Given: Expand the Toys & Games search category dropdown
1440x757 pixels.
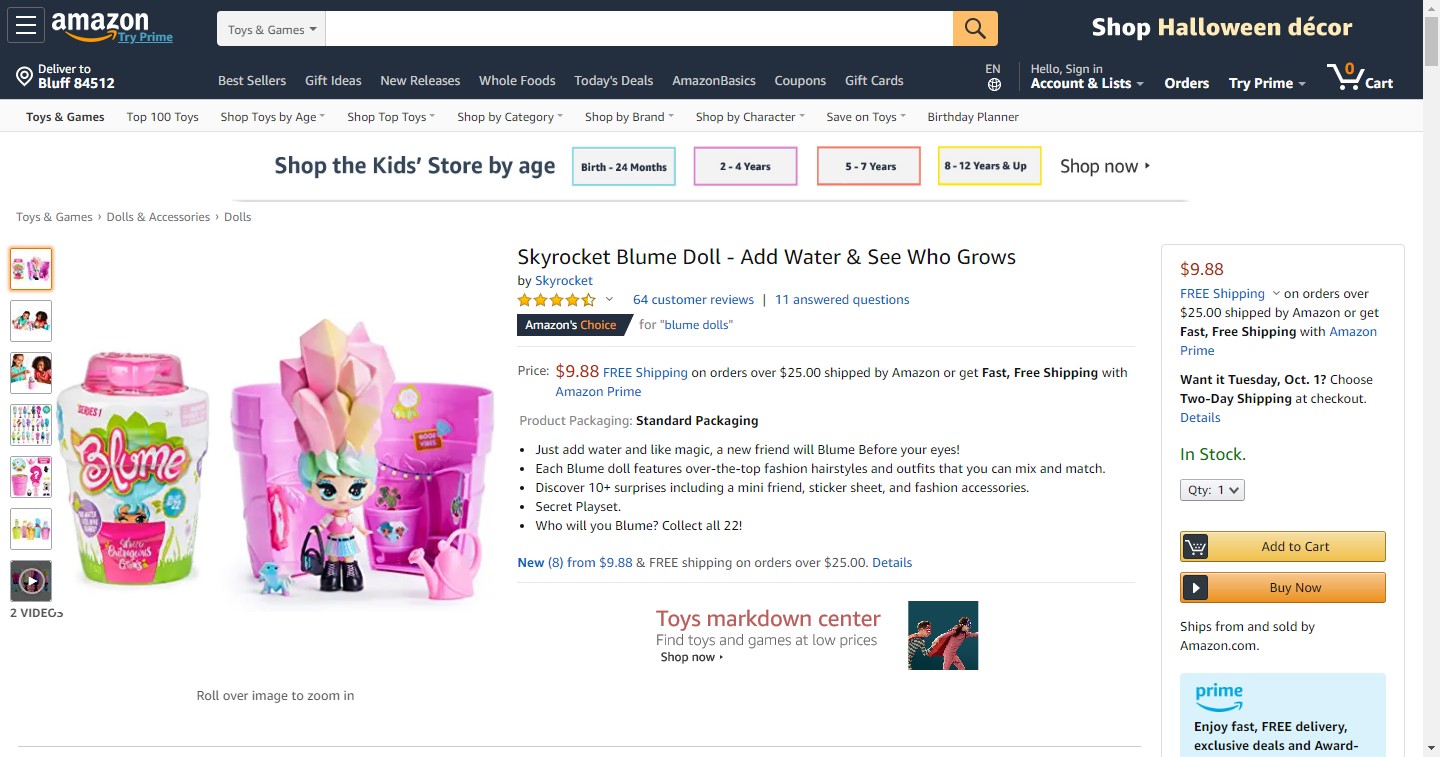Looking at the screenshot, I should point(271,30).
